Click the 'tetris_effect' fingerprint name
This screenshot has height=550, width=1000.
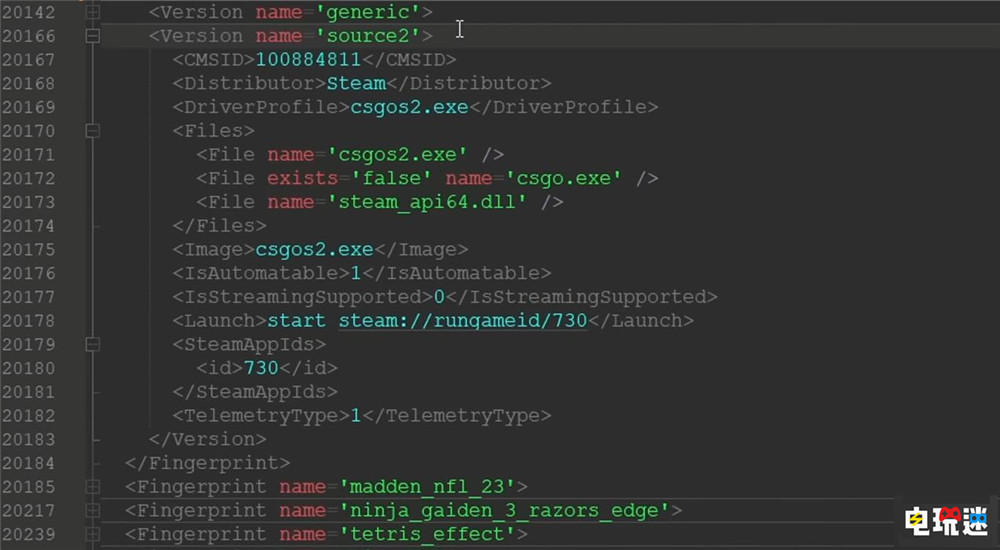(427, 534)
